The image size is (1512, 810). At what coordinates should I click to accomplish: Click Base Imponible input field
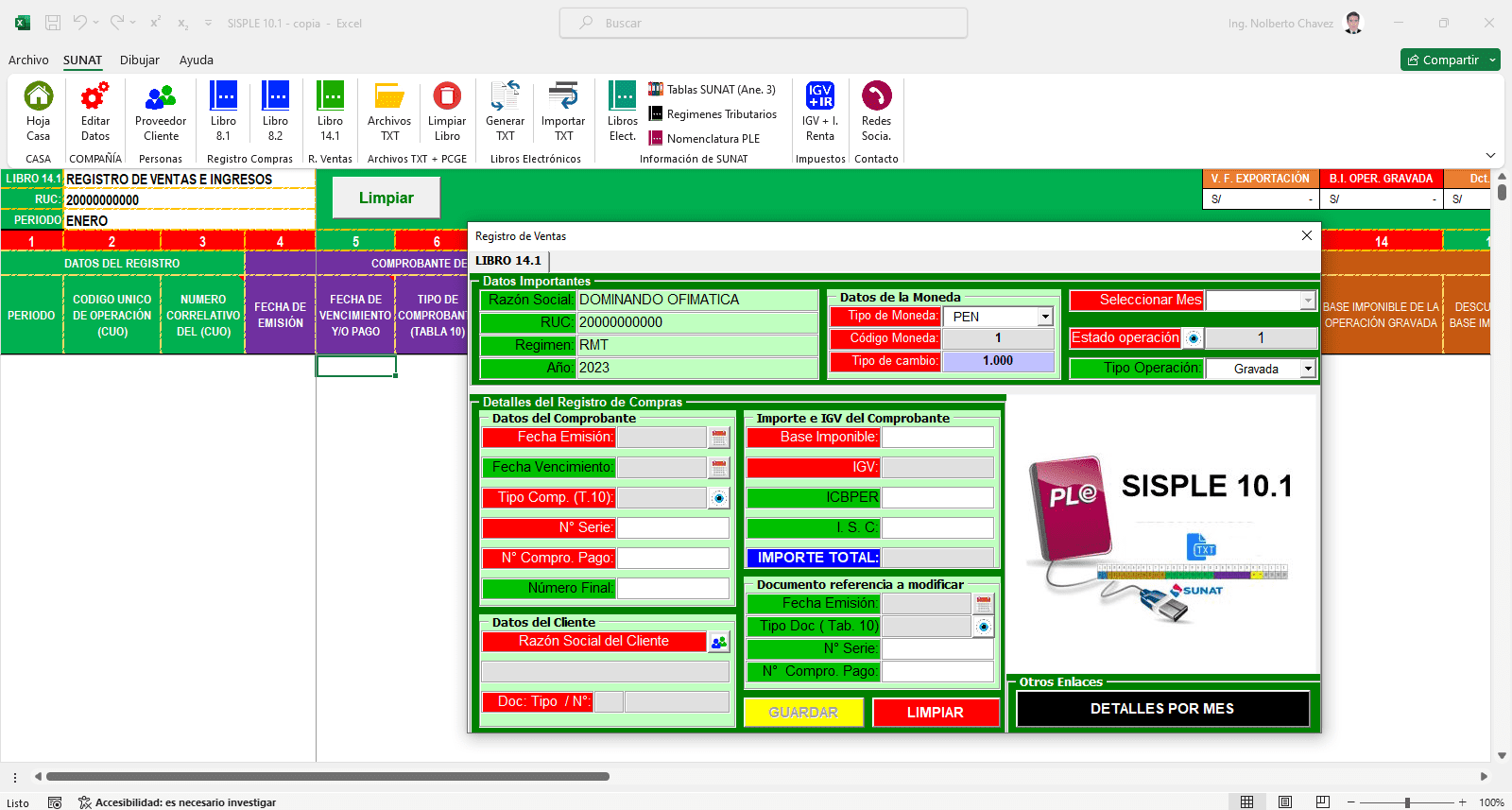click(x=937, y=438)
